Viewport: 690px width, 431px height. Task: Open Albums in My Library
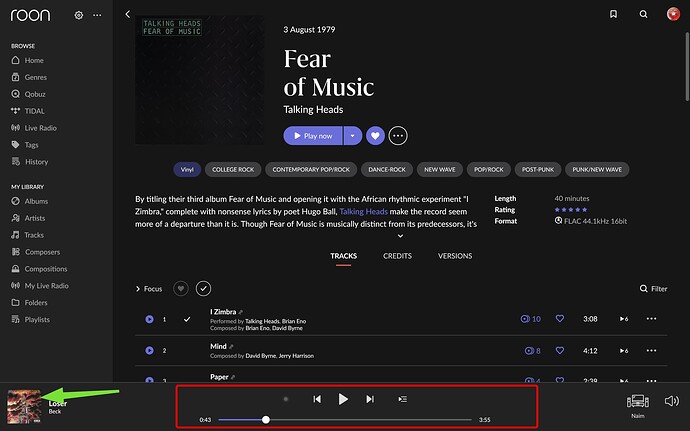[29, 201]
